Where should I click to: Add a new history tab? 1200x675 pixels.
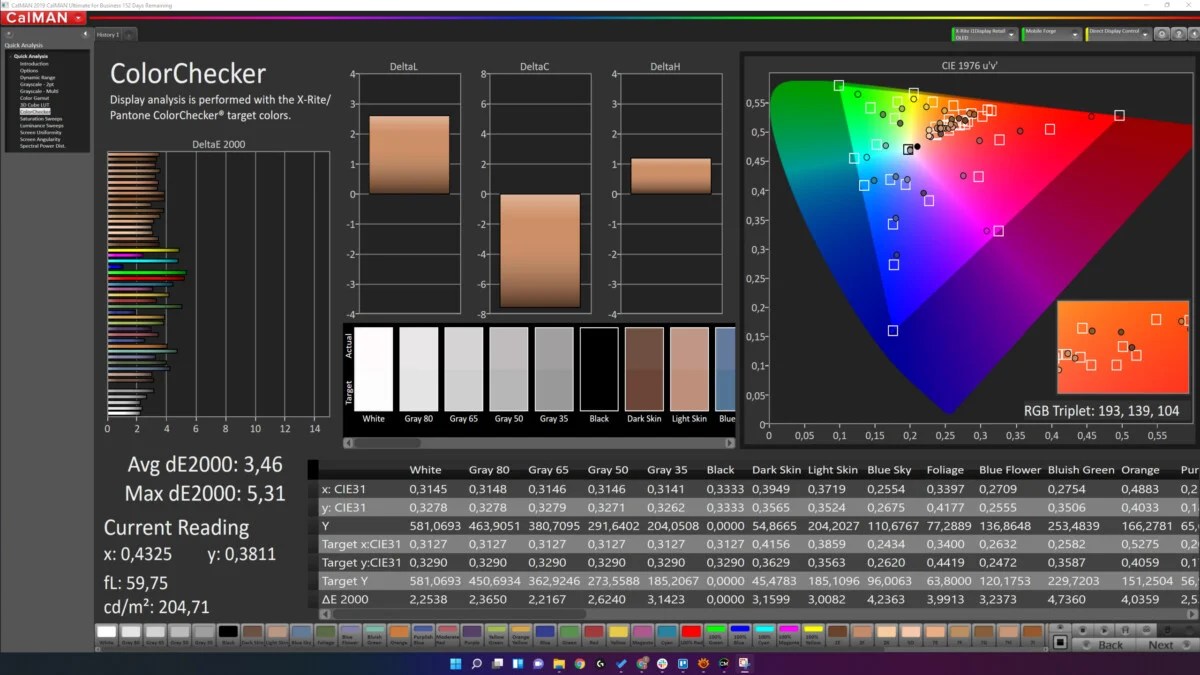130,35
